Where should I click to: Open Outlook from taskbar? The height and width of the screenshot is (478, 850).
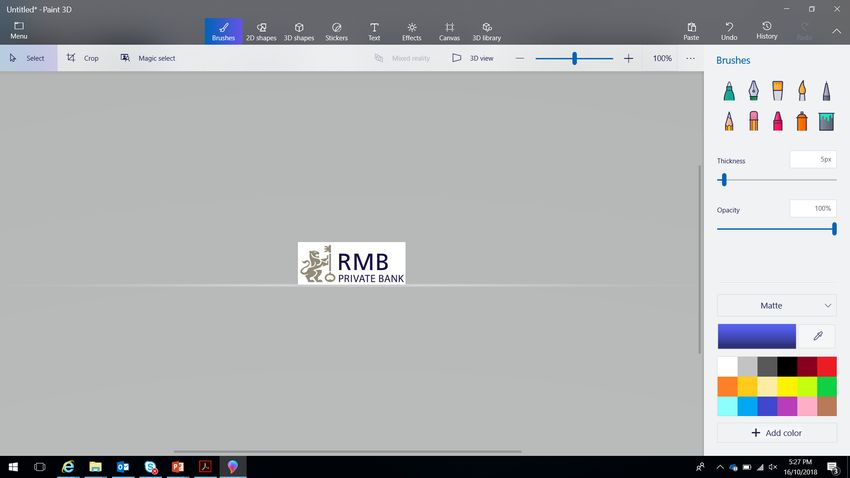point(123,467)
